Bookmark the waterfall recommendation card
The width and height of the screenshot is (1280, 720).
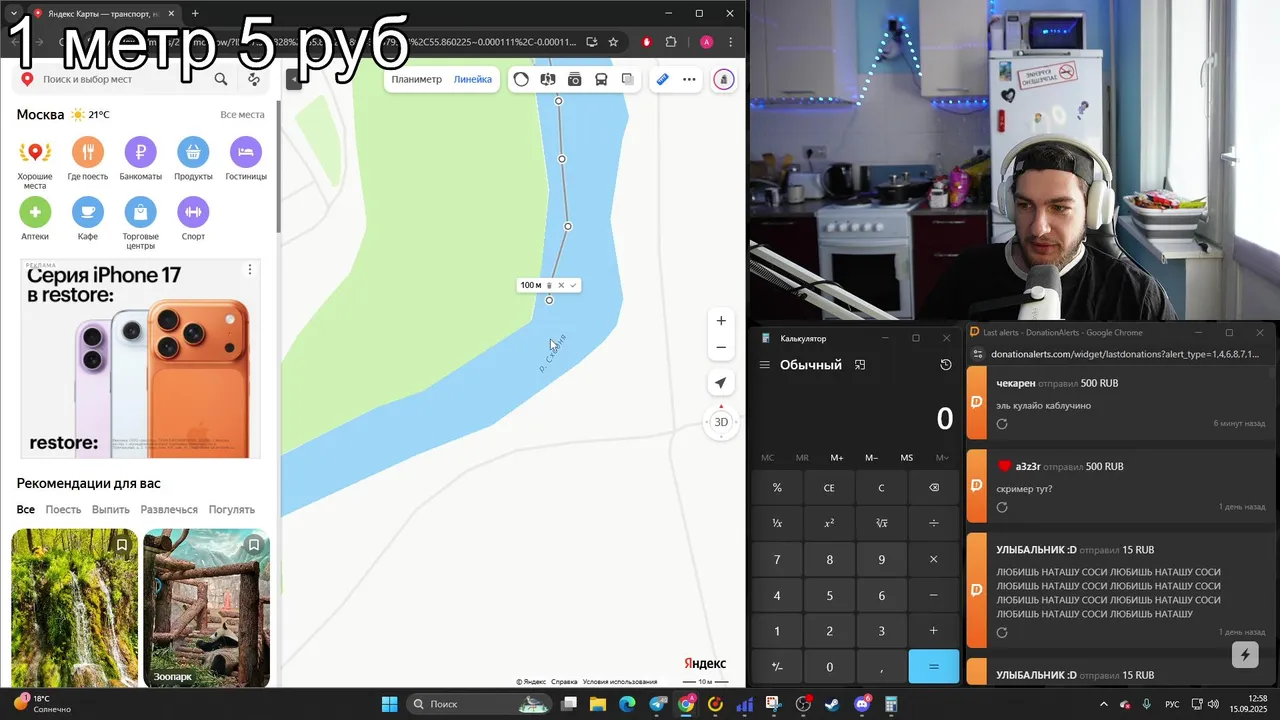[x=122, y=545]
